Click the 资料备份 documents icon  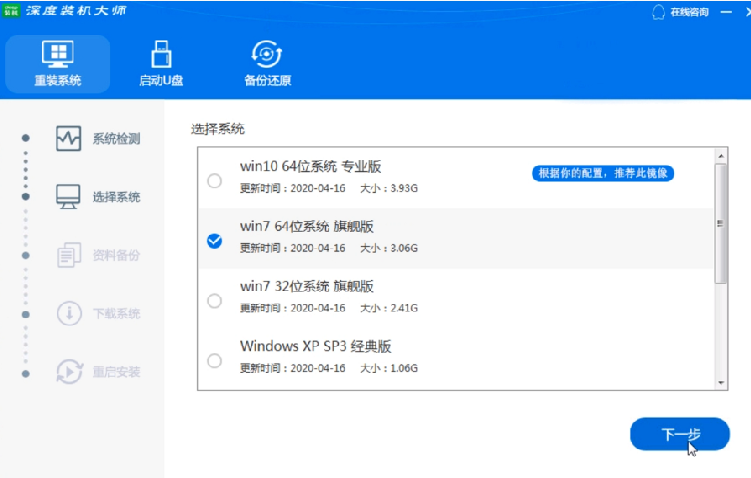point(68,255)
